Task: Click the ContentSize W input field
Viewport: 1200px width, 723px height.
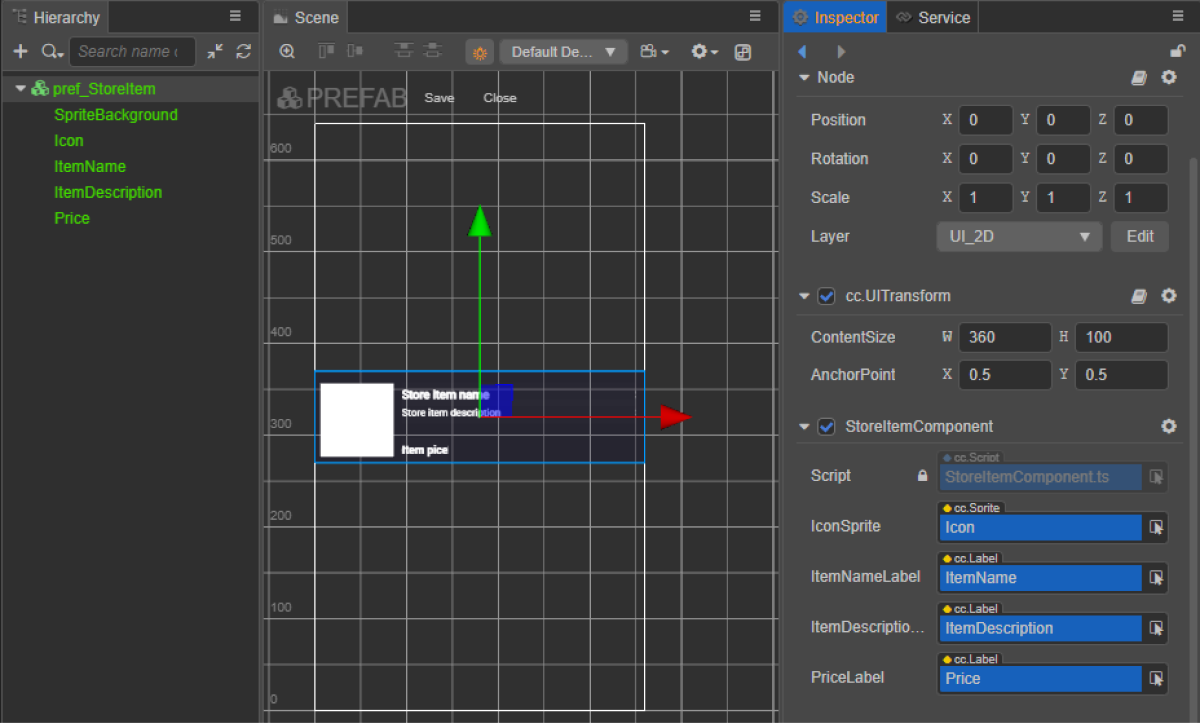Action: [x=1004, y=338]
